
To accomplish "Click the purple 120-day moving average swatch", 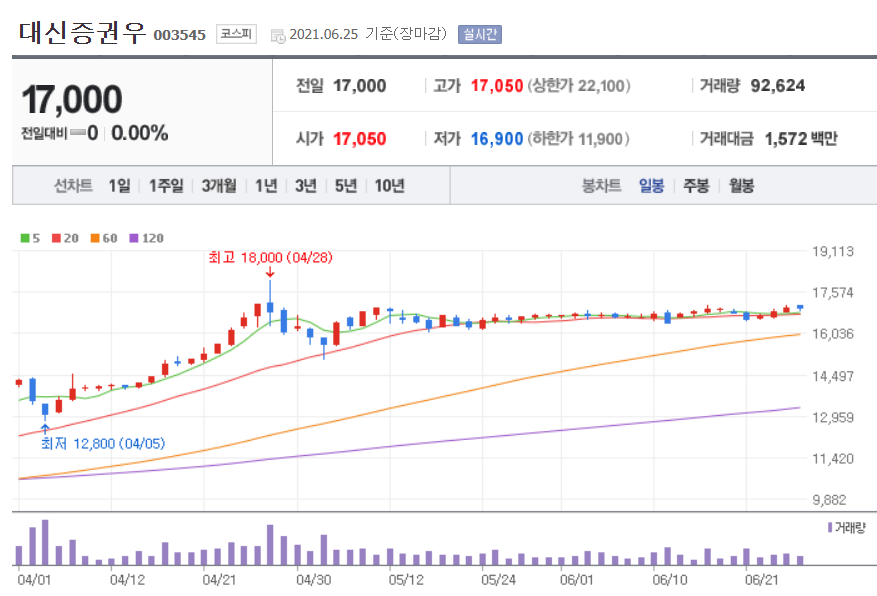I will 134,238.
